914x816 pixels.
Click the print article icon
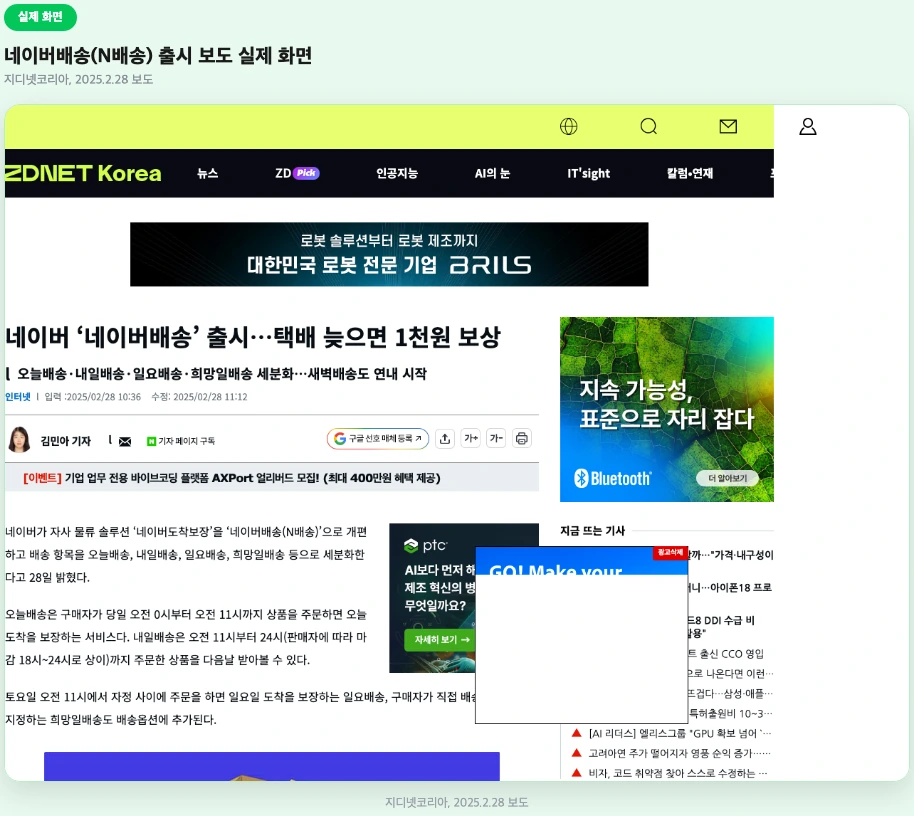522,438
